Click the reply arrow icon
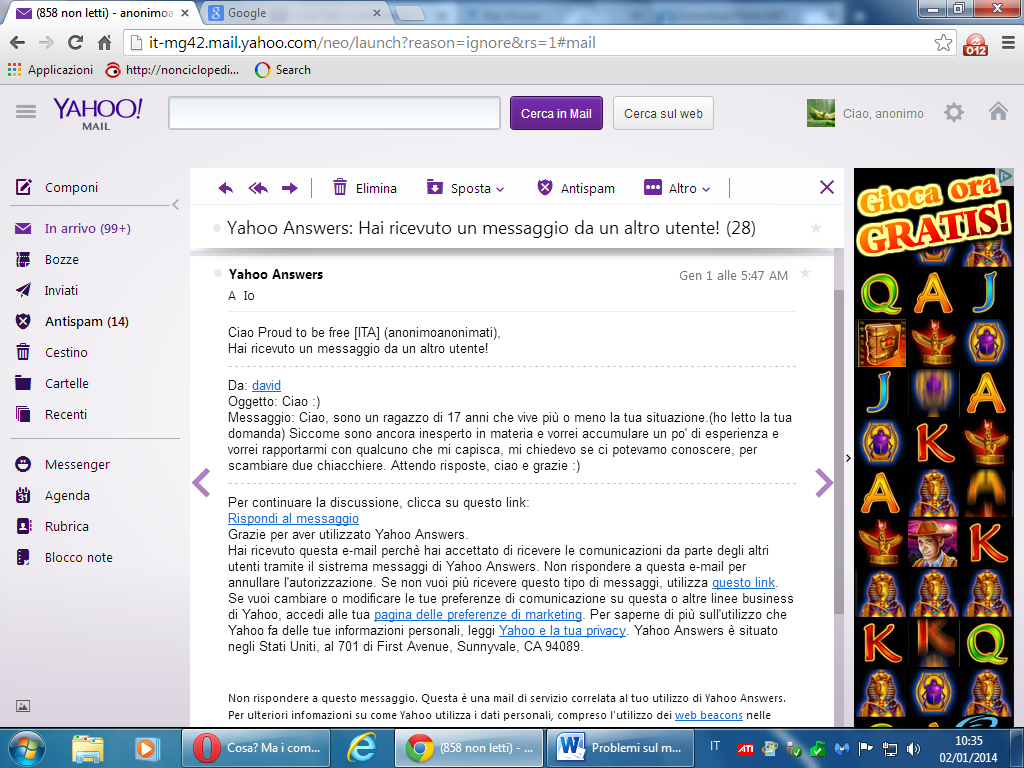Screen dimensions: 1024x768 [226, 188]
